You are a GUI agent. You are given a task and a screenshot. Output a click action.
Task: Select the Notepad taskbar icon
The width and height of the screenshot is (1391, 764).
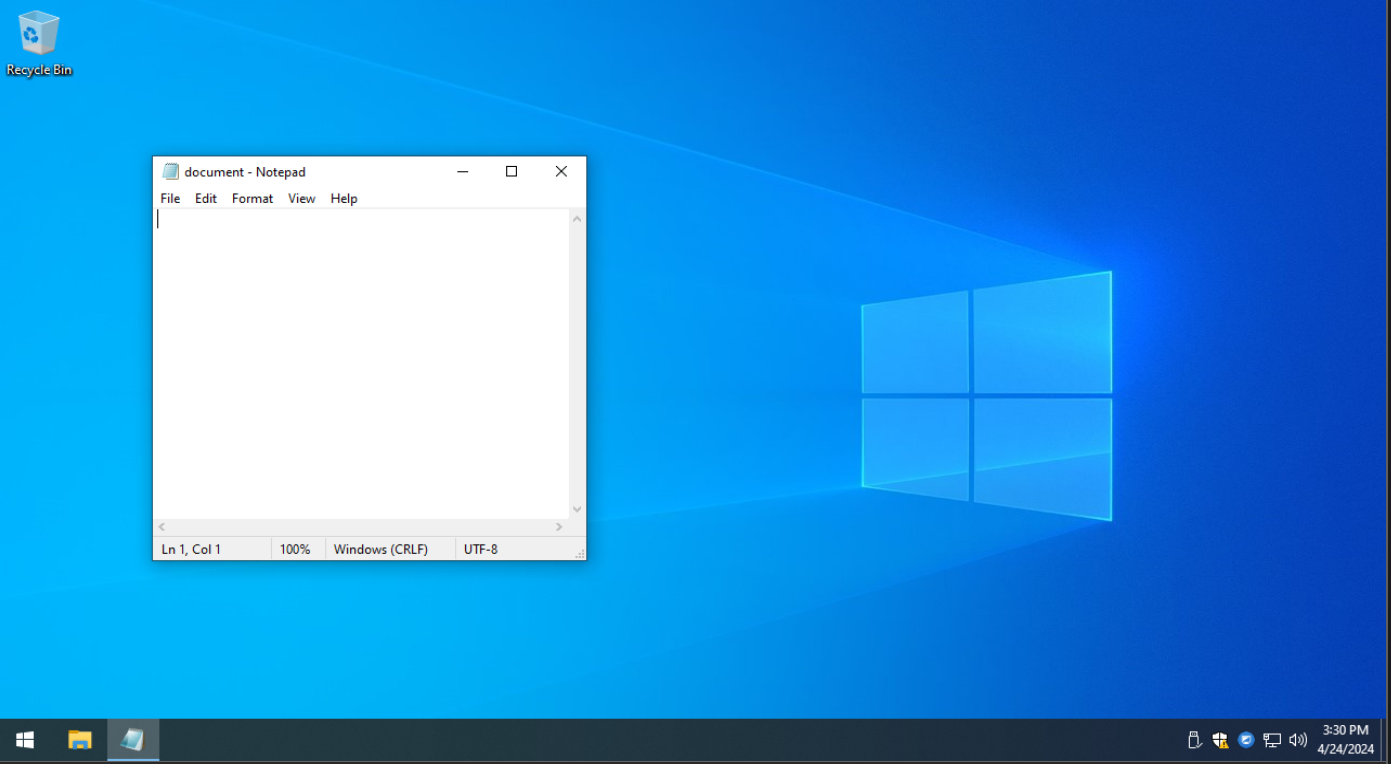pos(132,740)
